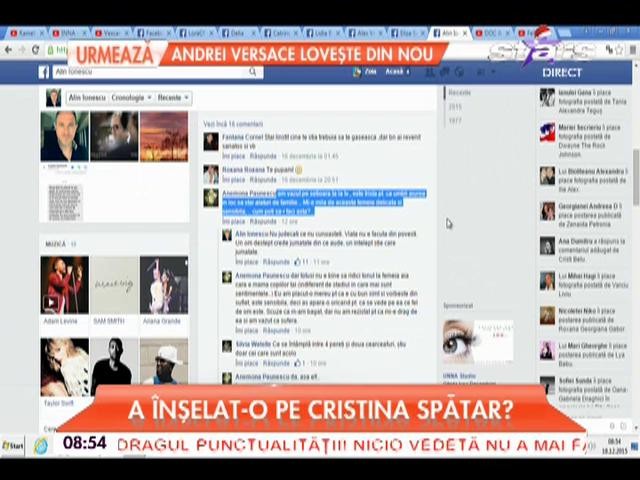Image resolution: width=640 pixels, height=480 pixels.
Task: Reload the page with the refresh icon
Action: (x=36, y=50)
